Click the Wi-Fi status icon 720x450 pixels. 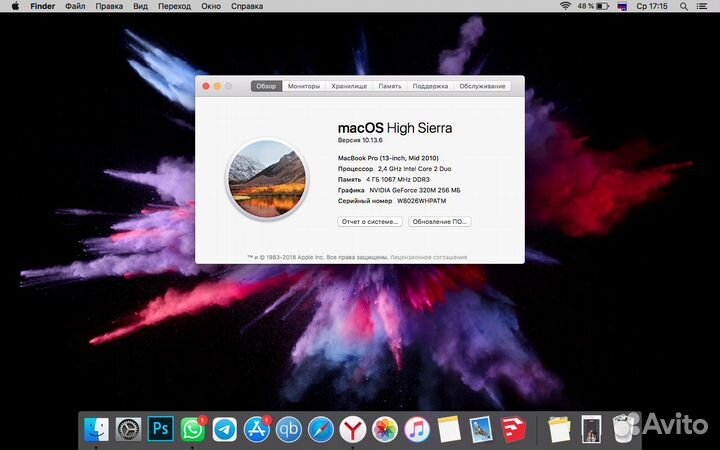pyautogui.click(x=565, y=6)
